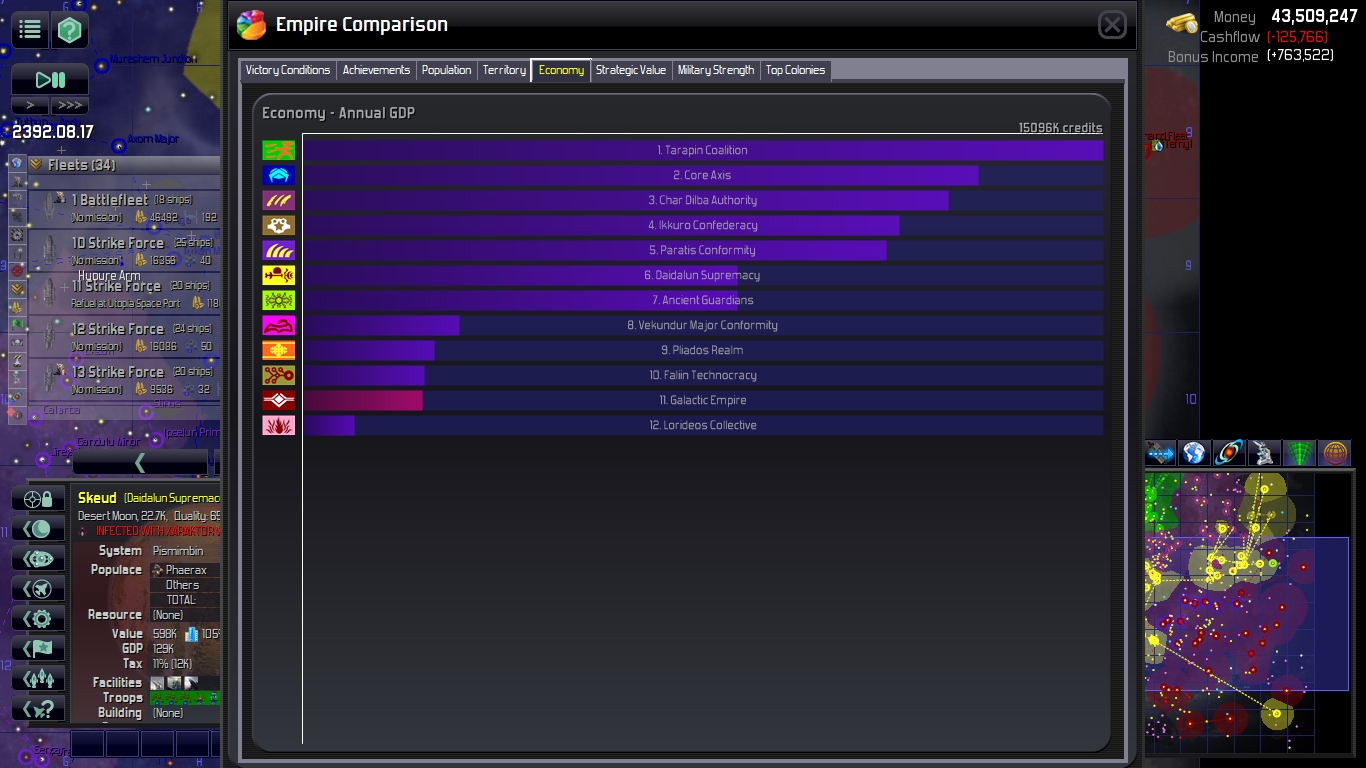1366x768 pixels.
Task: Close the Empire Comparison window
Action: click(x=1112, y=25)
